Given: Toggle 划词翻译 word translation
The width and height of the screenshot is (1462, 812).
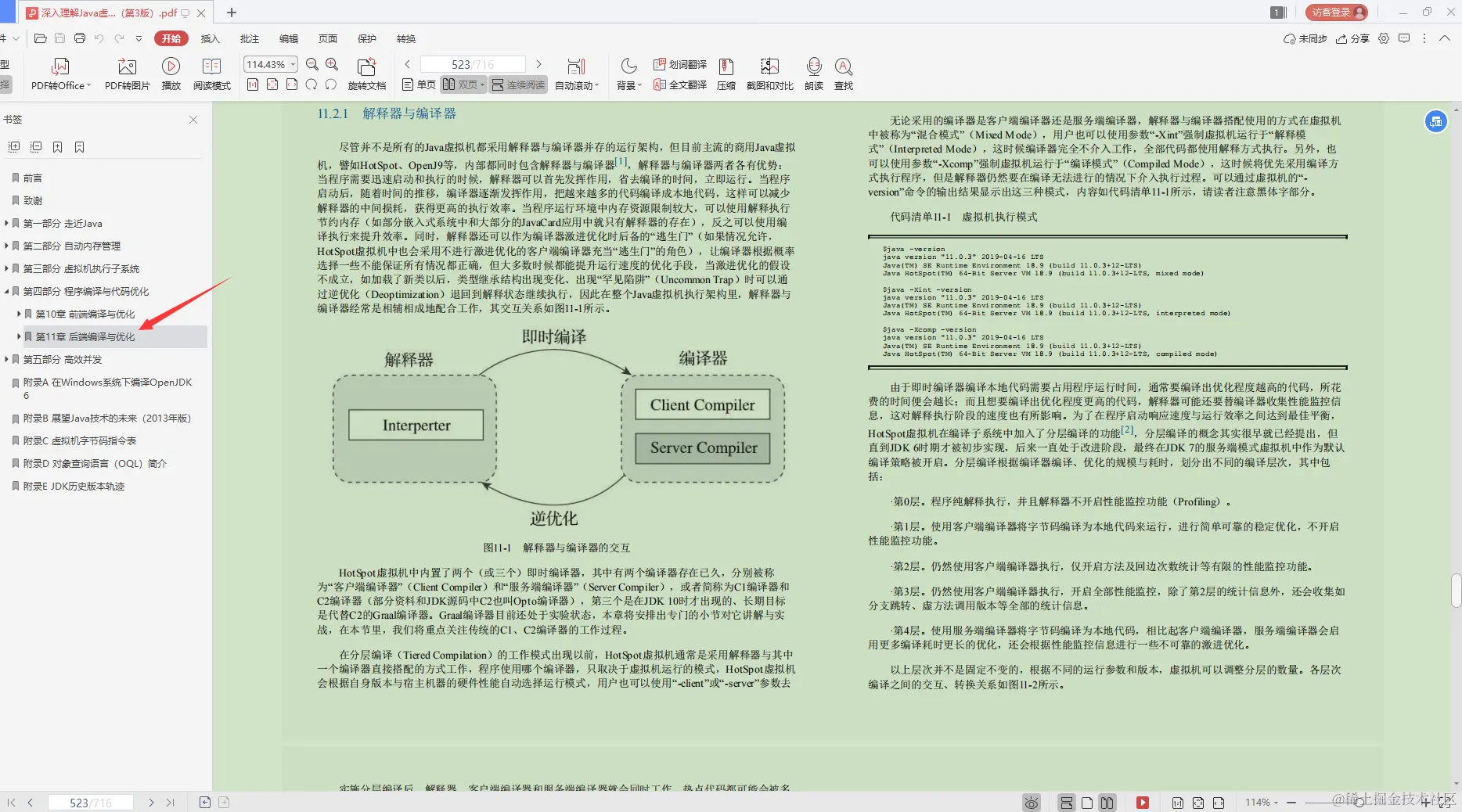Looking at the screenshot, I should [681, 64].
